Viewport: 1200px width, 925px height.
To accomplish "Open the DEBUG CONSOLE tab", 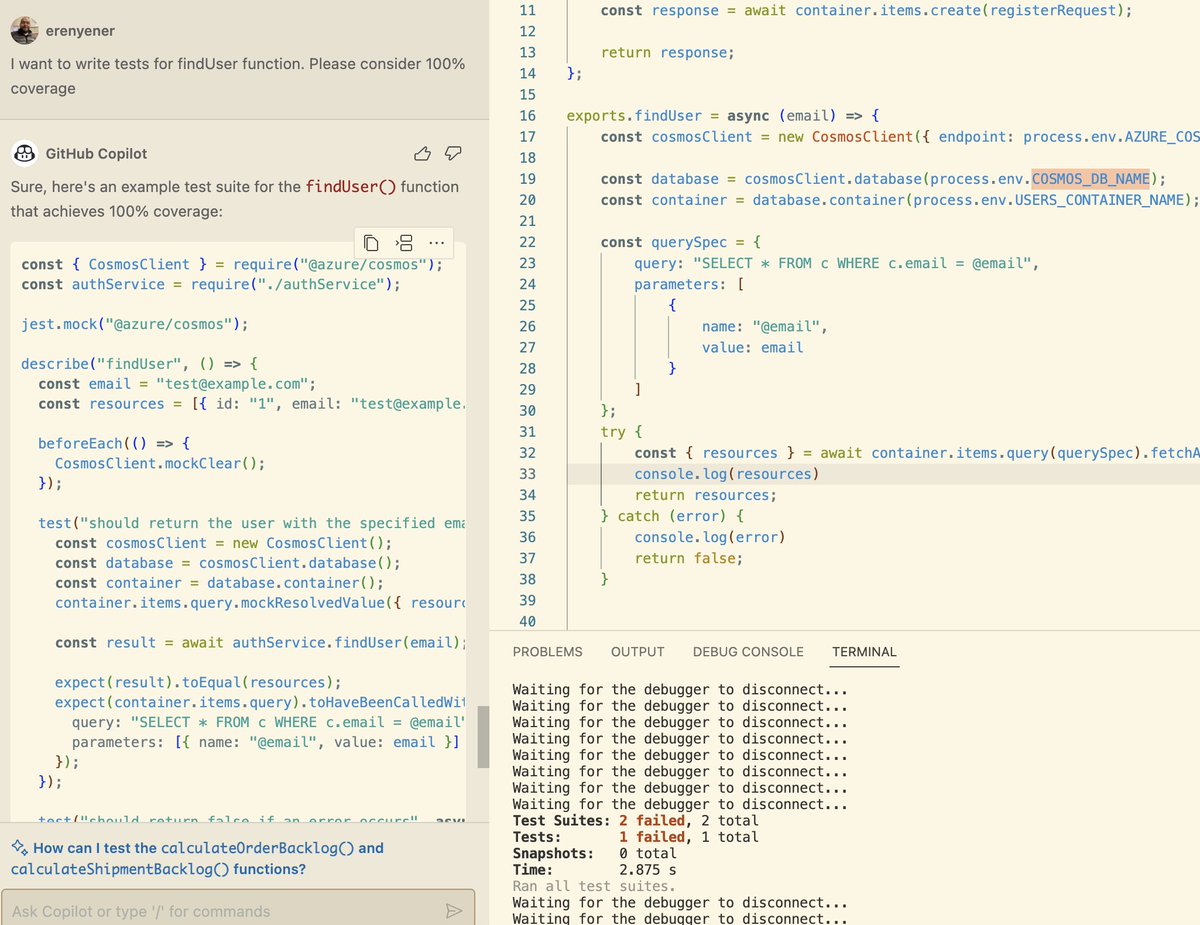I will [748, 651].
